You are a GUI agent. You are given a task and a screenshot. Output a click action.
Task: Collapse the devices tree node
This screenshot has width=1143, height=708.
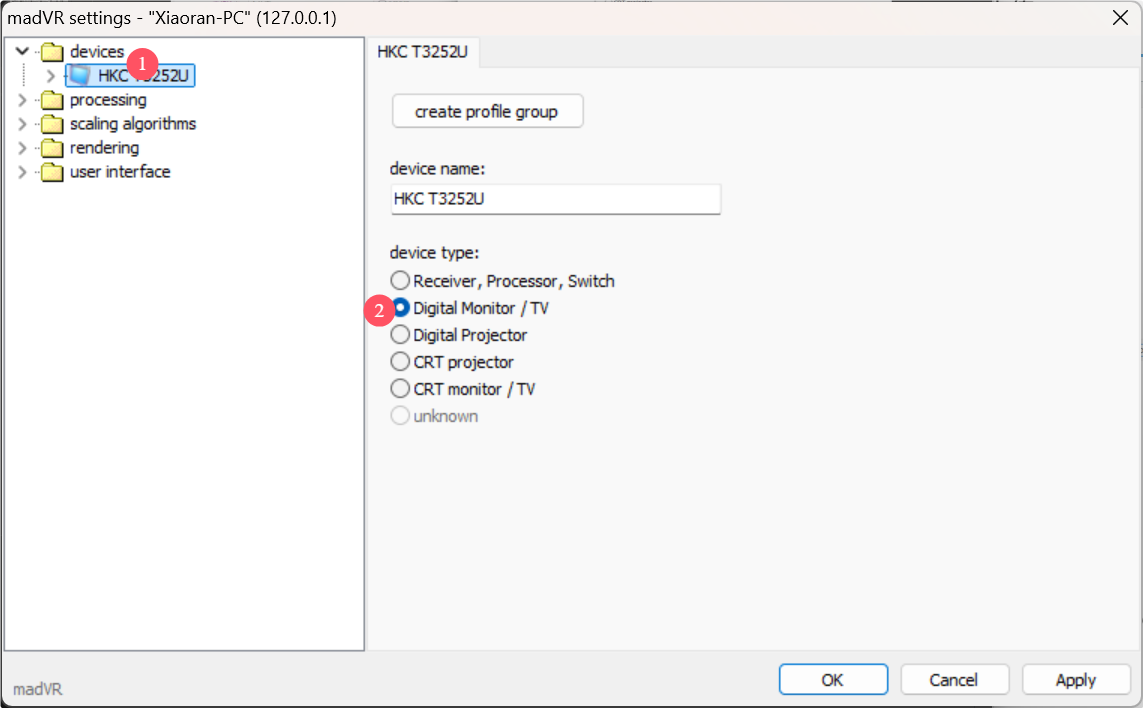pyautogui.click(x=23, y=52)
